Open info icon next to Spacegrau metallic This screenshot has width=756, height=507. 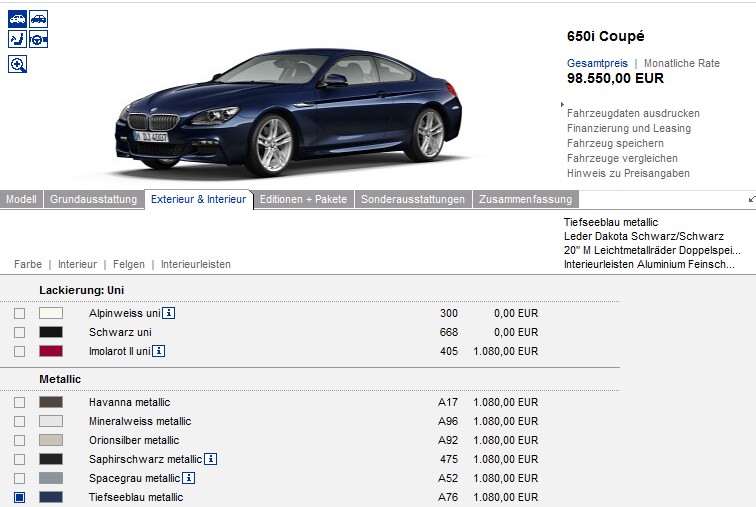[189, 478]
